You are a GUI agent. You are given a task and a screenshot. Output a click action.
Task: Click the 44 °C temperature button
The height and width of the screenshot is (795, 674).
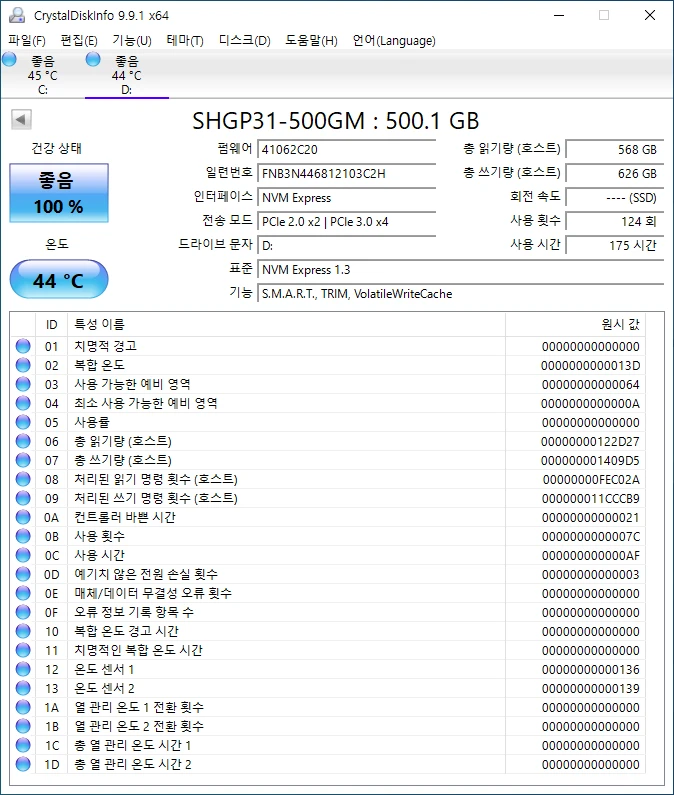coord(59,279)
